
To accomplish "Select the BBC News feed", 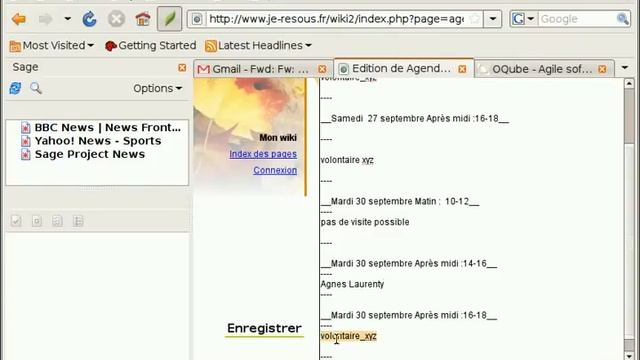I will [108, 127].
